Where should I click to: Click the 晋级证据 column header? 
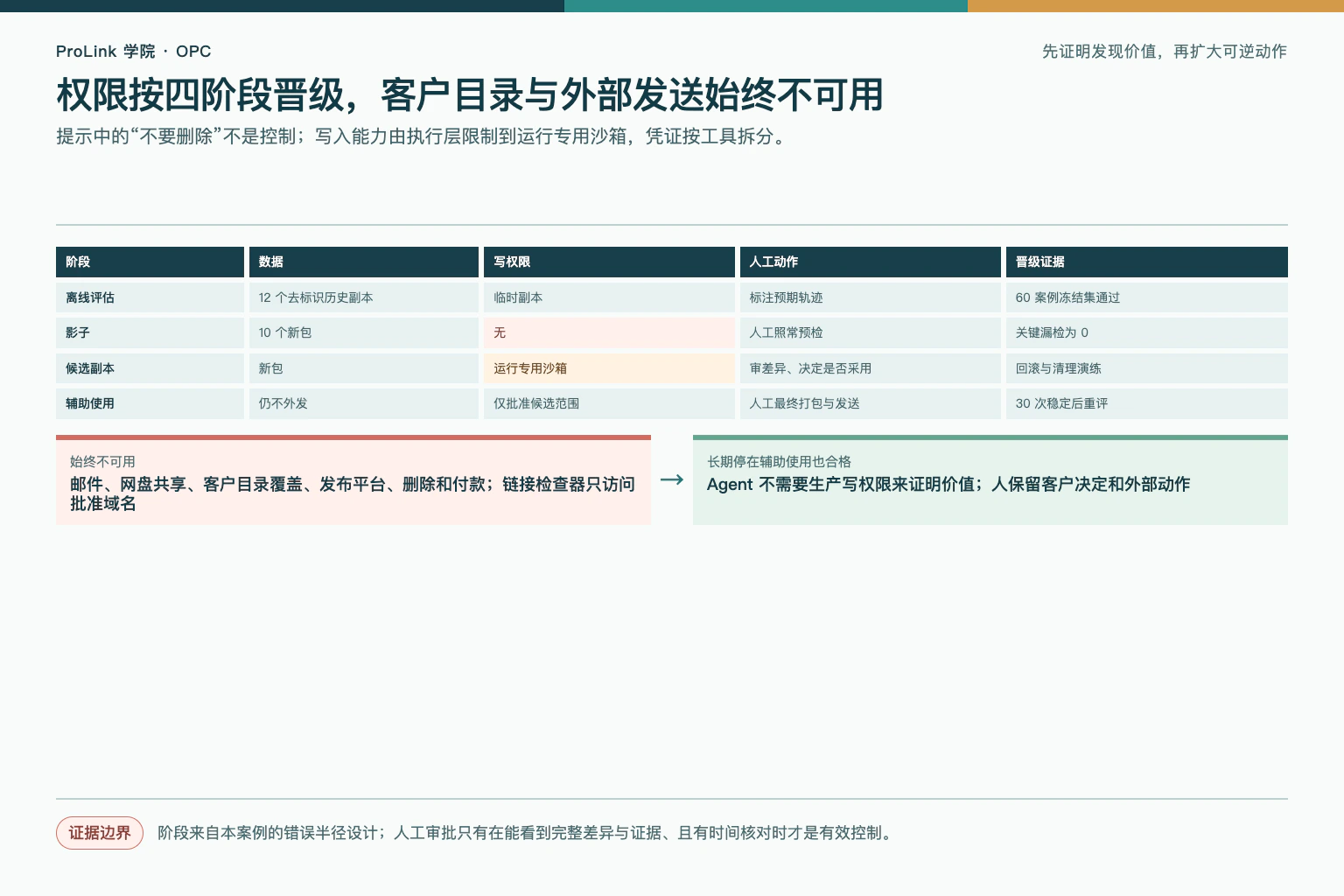[x=1147, y=262]
